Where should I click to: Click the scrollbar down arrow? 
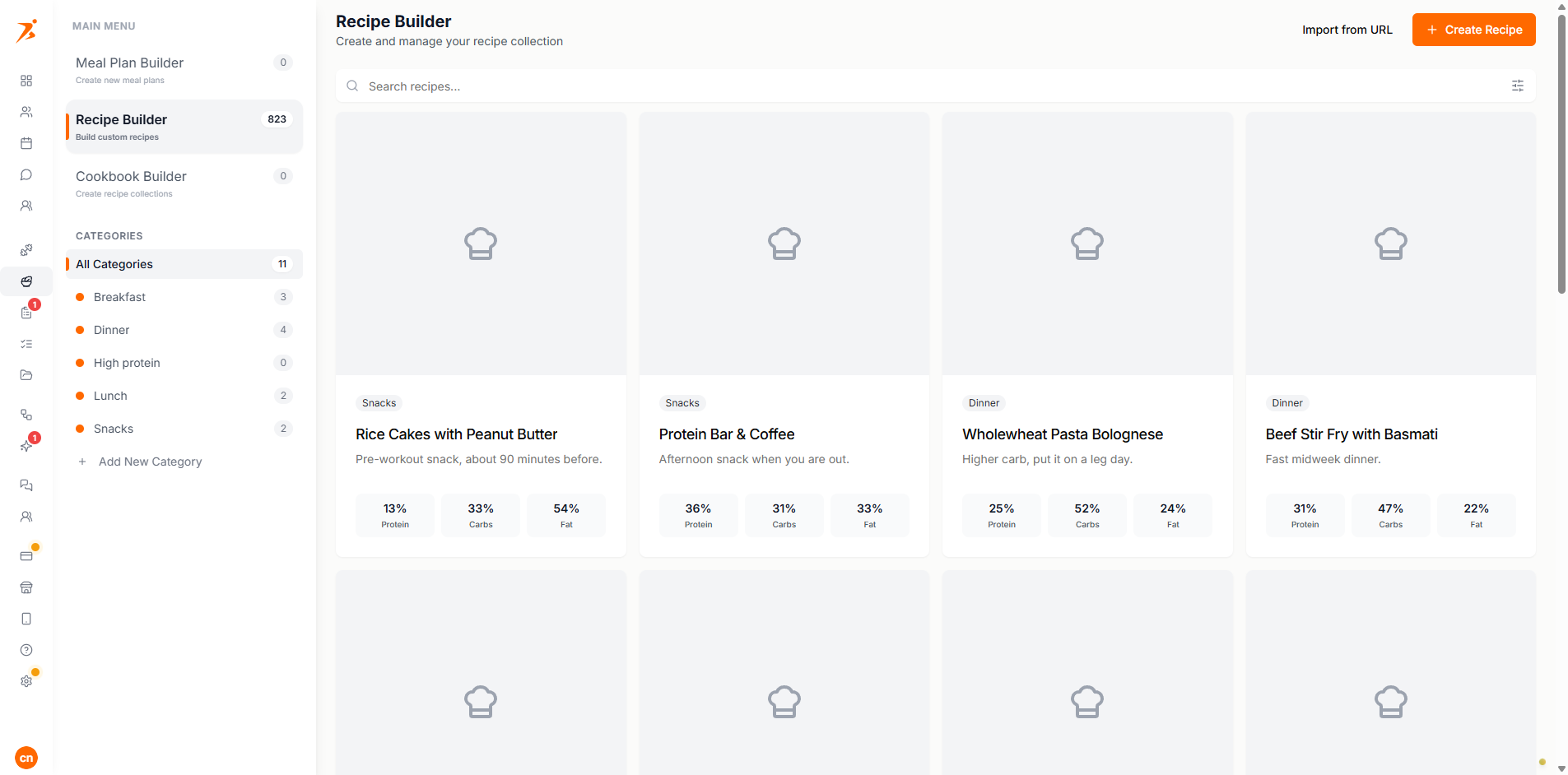pyautogui.click(x=1561, y=769)
